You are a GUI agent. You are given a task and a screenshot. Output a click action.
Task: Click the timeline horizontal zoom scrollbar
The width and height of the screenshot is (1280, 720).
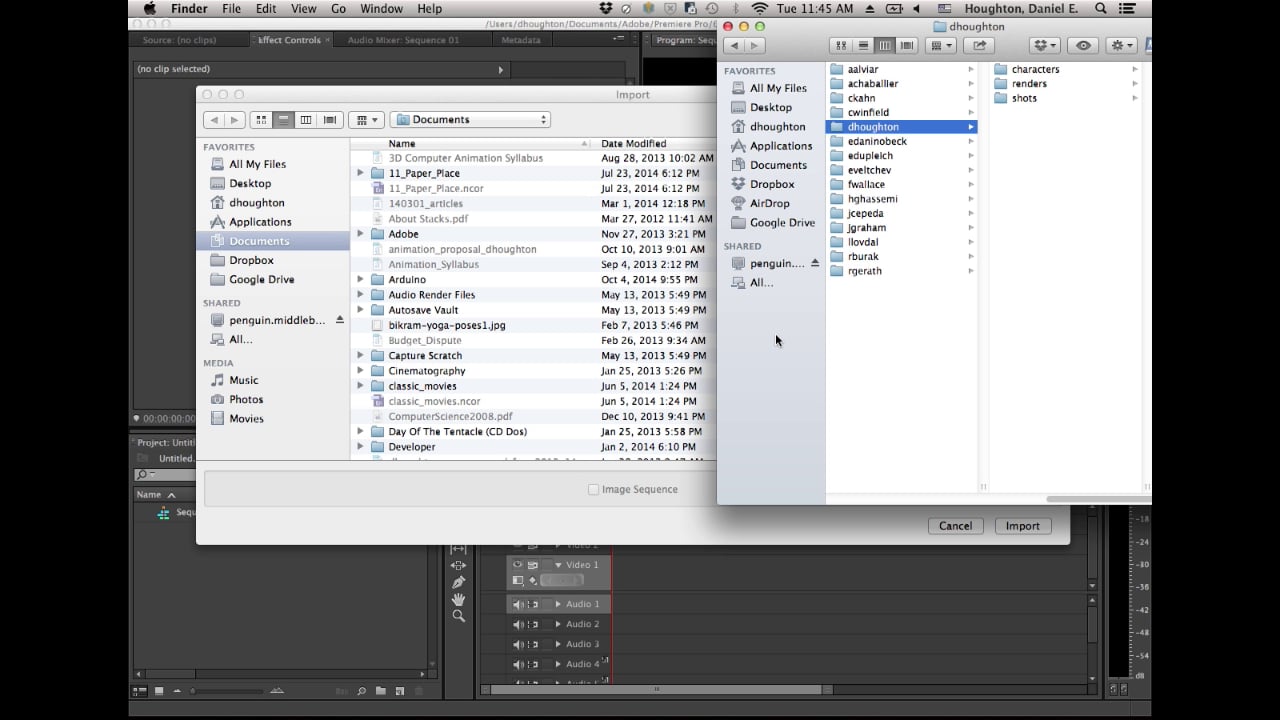point(657,689)
